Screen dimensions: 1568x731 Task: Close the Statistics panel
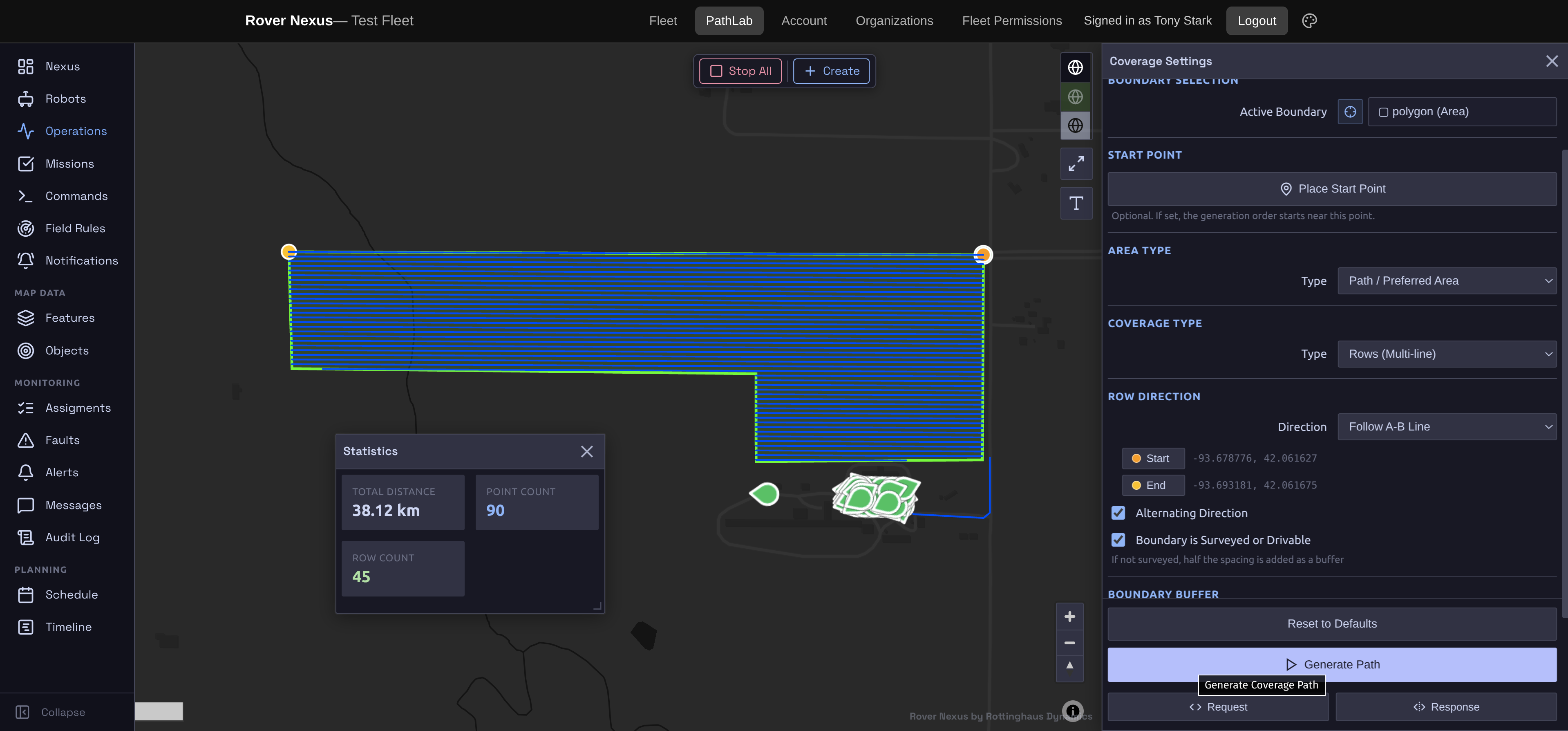point(587,451)
